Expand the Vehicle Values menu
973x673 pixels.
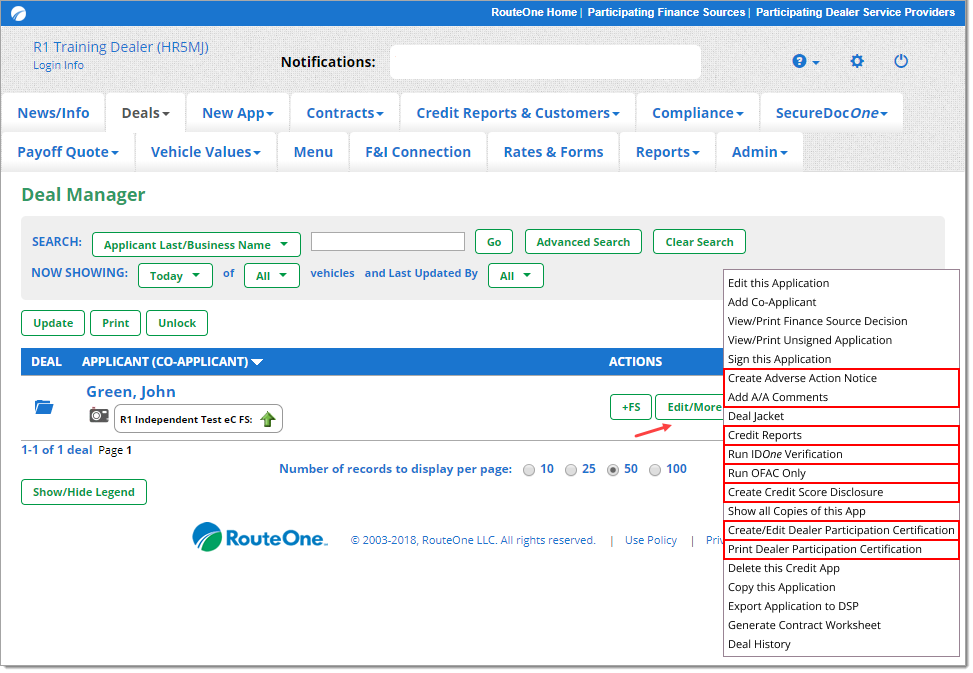point(205,152)
